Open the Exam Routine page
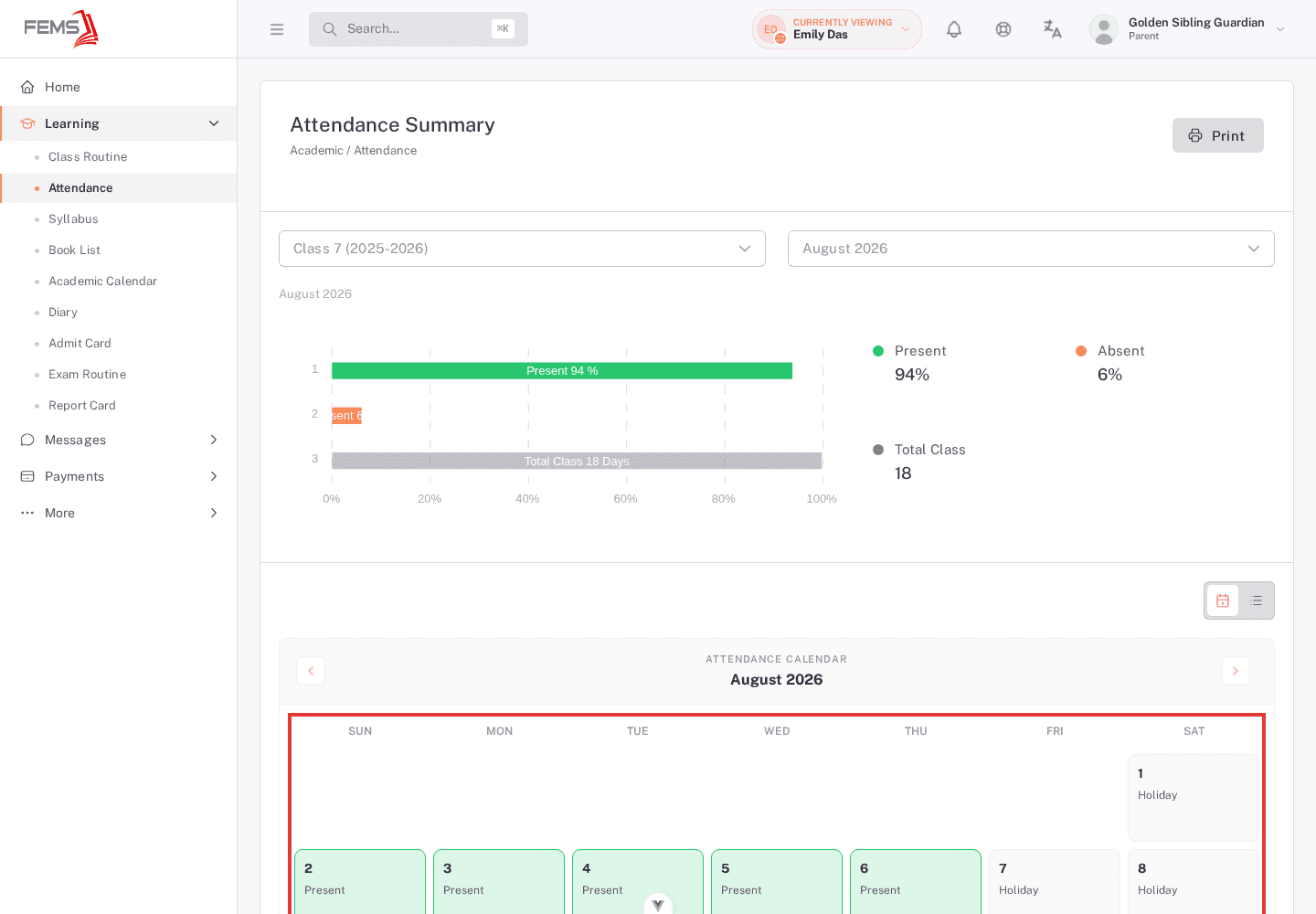The image size is (1316, 914). click(x=87, y=375)
